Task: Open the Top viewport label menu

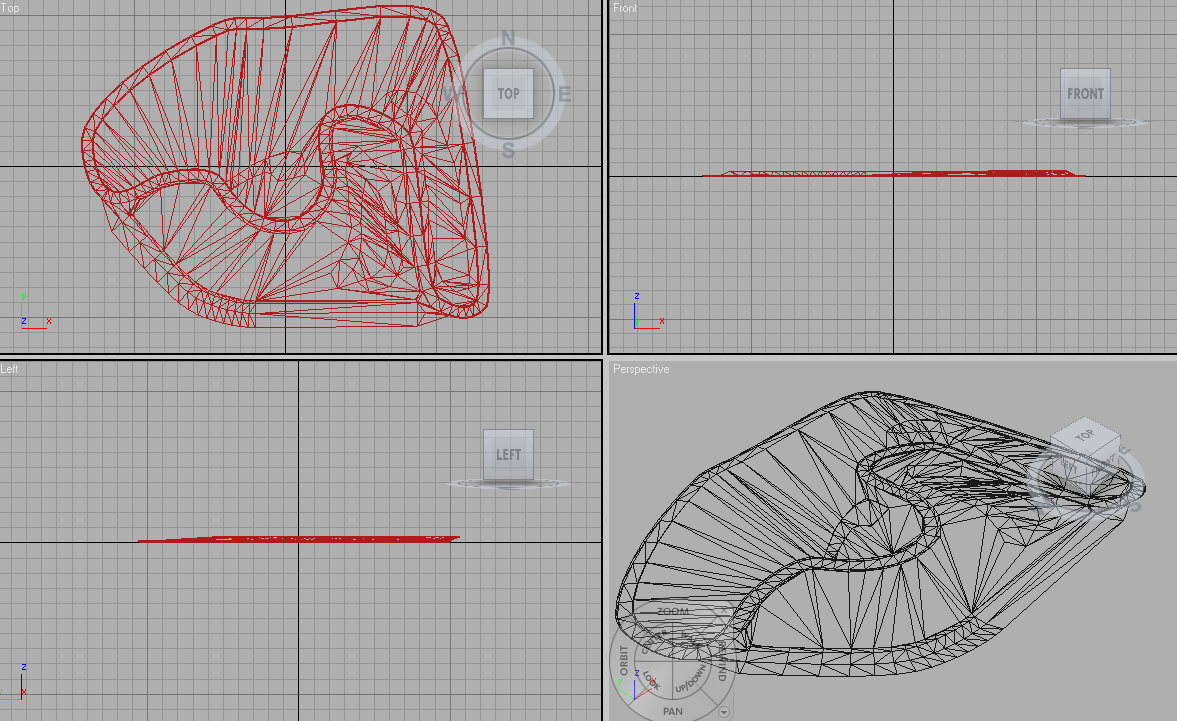Action: (x=10, y=8)
